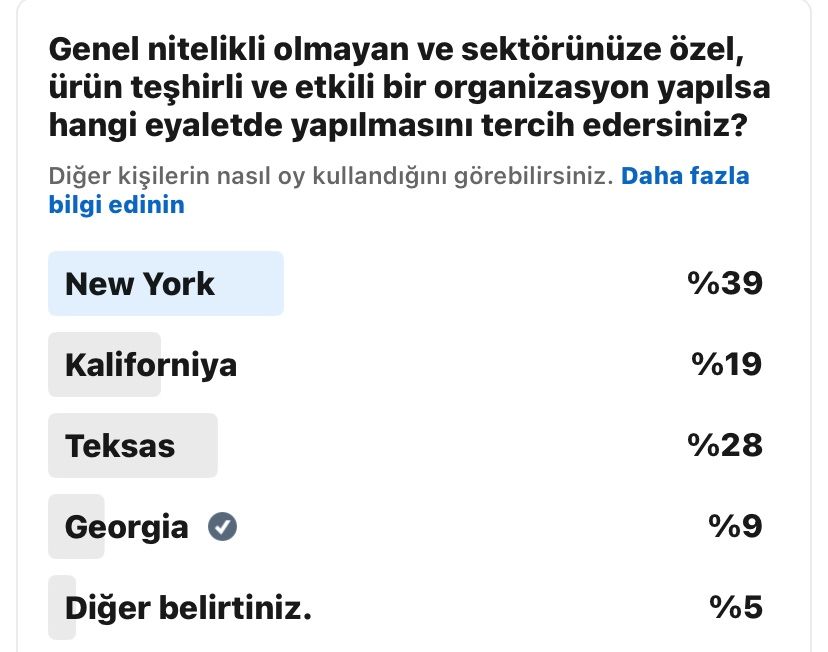828x652 pixels.
Task: Click the blue New York result bar
Action: [250, 284]
